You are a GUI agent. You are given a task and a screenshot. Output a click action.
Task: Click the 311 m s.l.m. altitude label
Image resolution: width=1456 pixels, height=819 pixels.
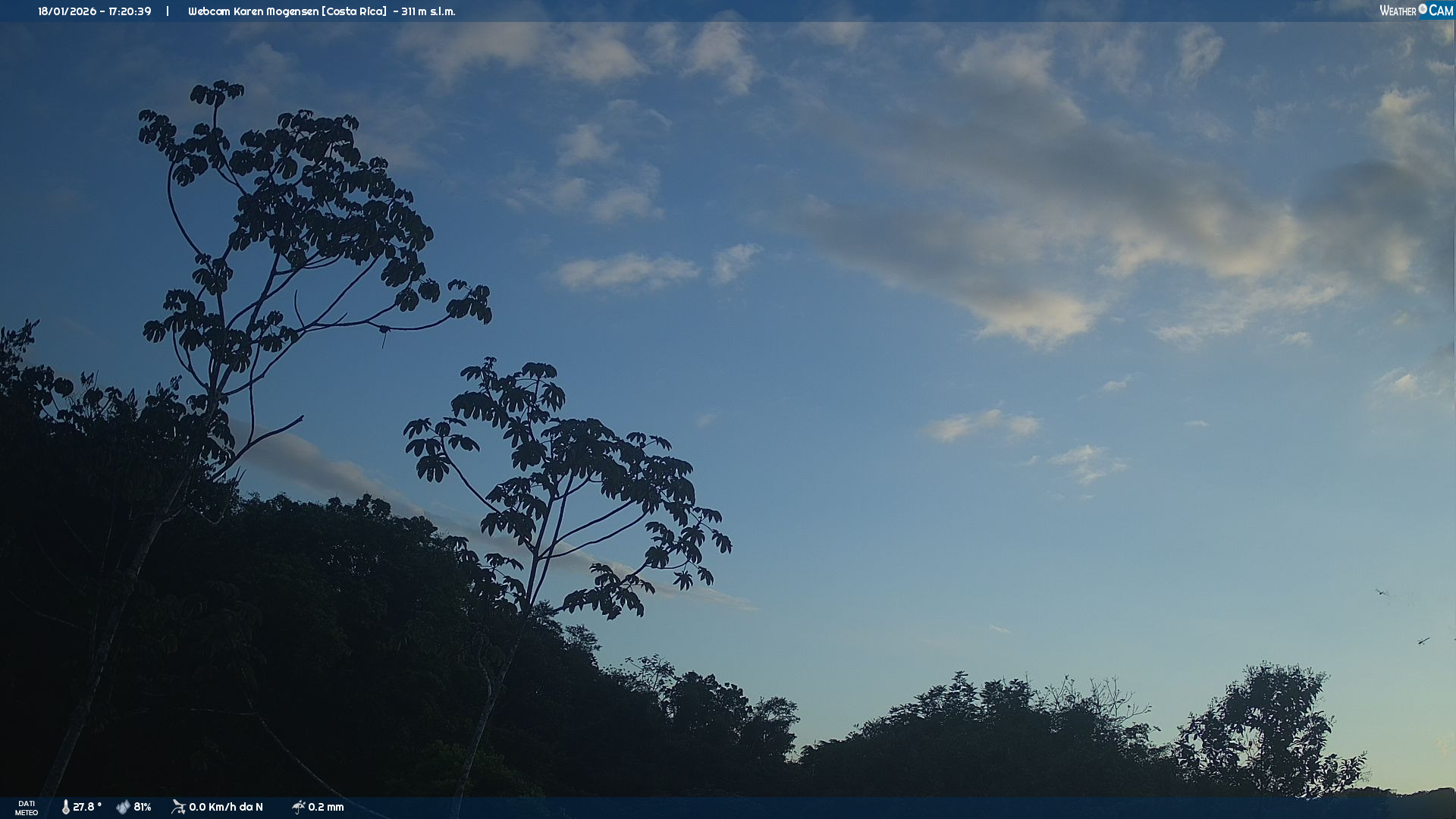point(428,11)
